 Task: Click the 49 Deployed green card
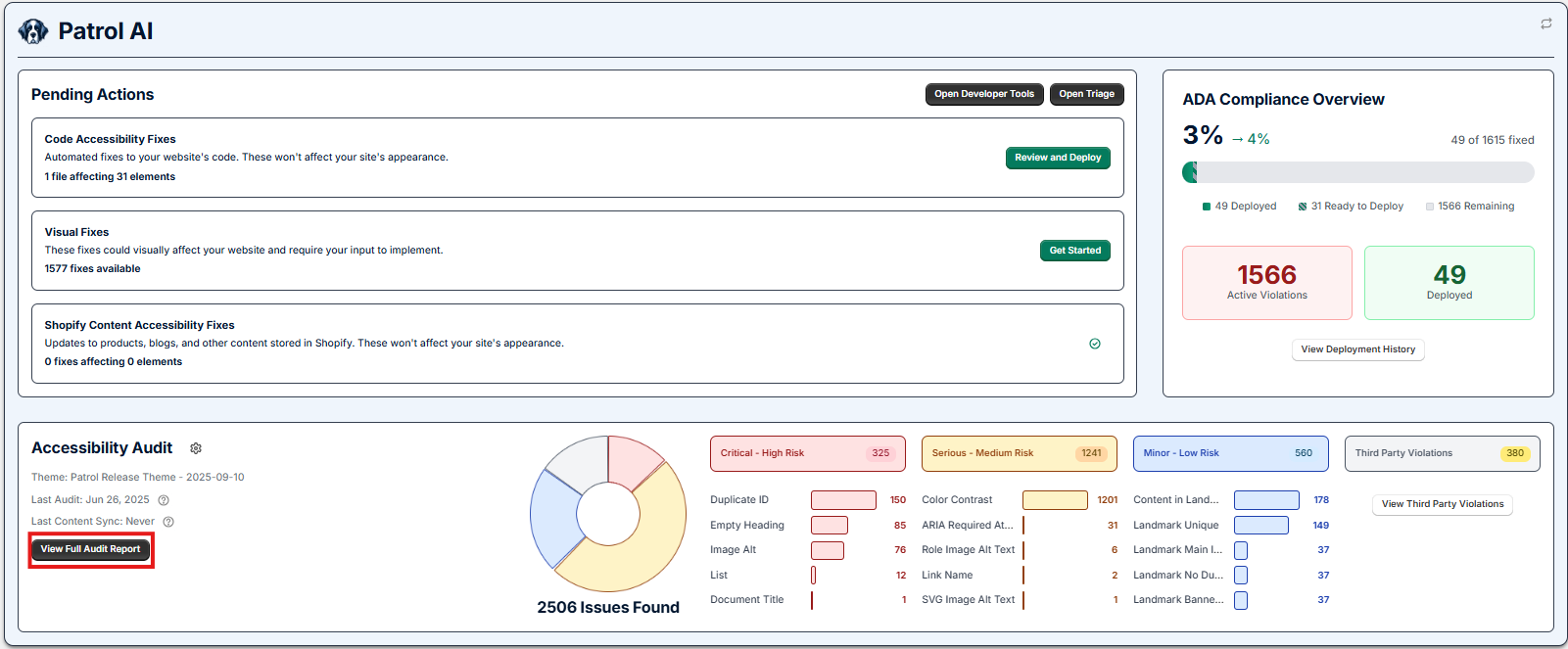tap(1449, 283)
